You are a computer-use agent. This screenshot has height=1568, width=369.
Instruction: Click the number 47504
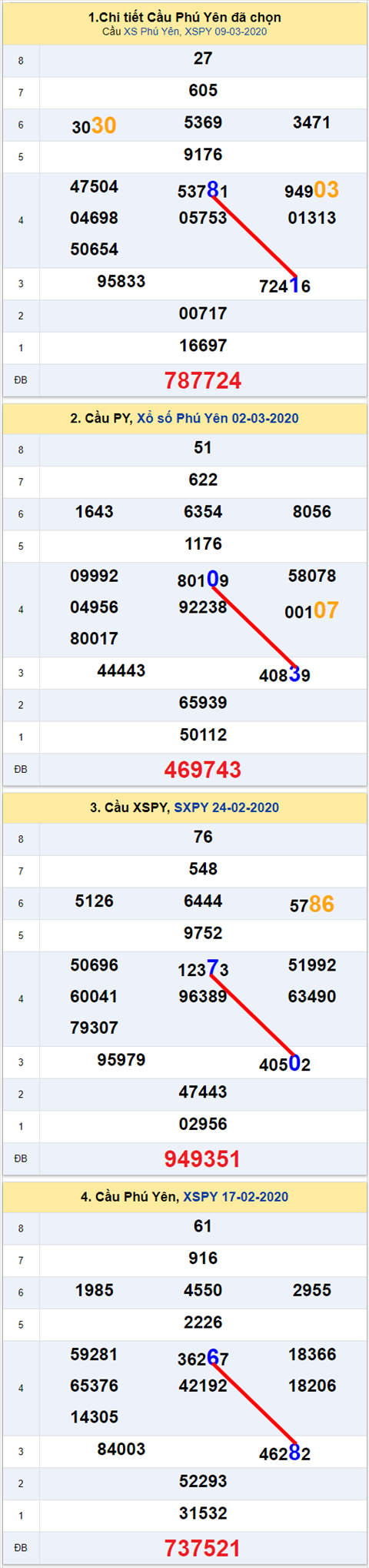(x=94, y=187)
